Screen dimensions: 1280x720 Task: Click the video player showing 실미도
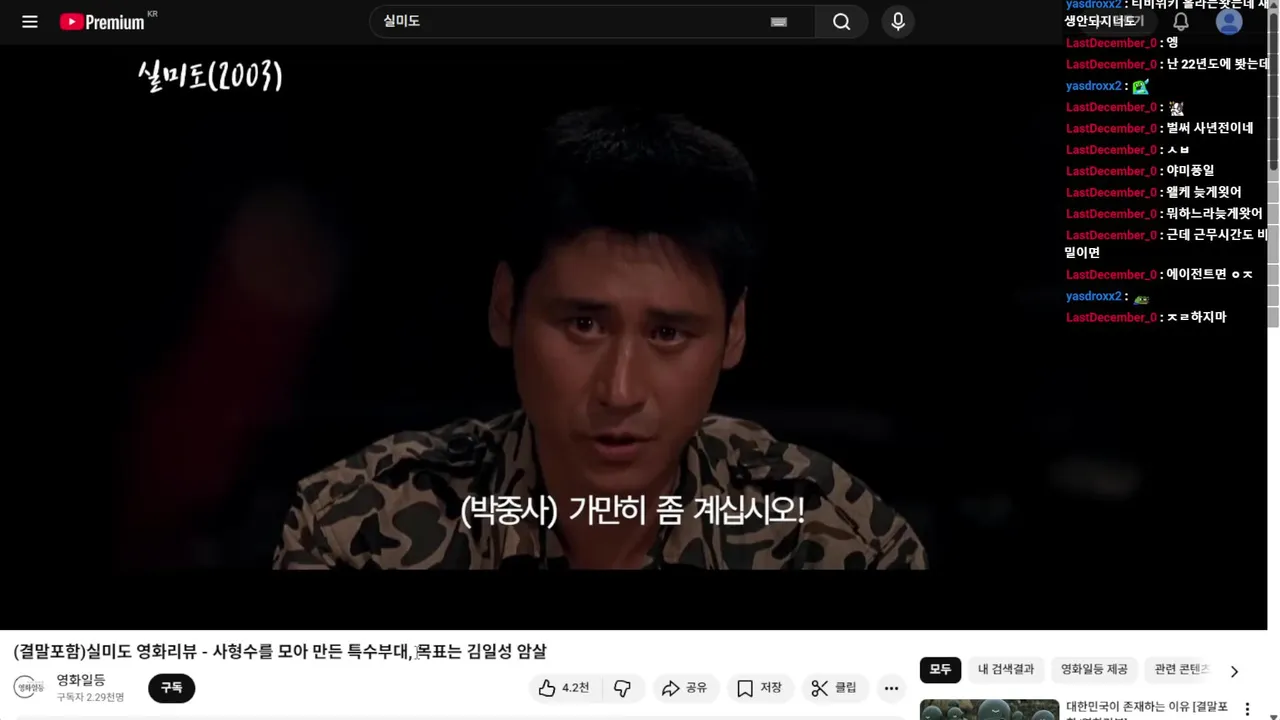coord(633,335)
